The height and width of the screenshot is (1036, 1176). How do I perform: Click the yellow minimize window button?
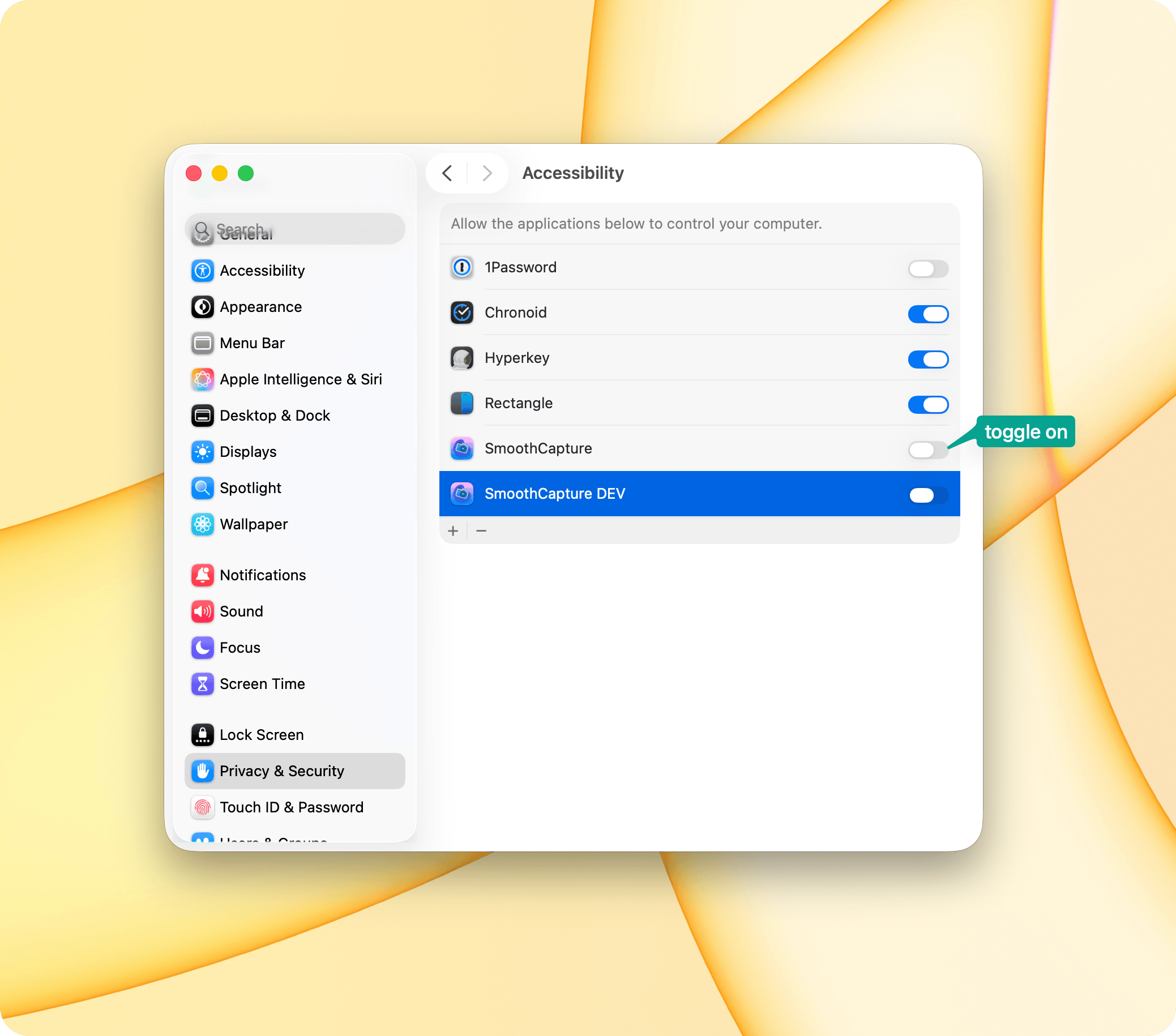tap(220, 173)
